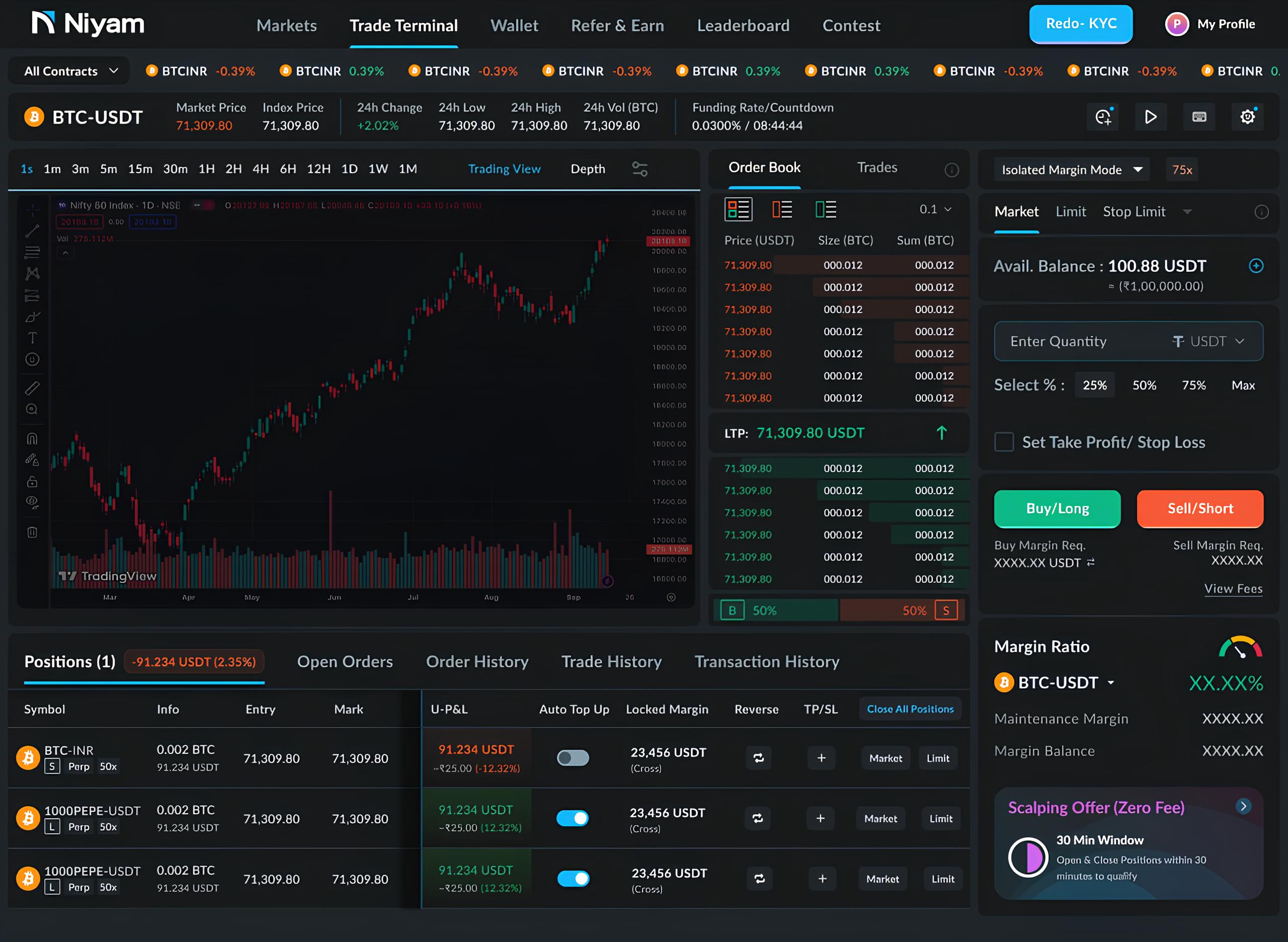Click the play tutorial icon
The height and width of the screenshot is (942, 1288).
click(1151, 117)
